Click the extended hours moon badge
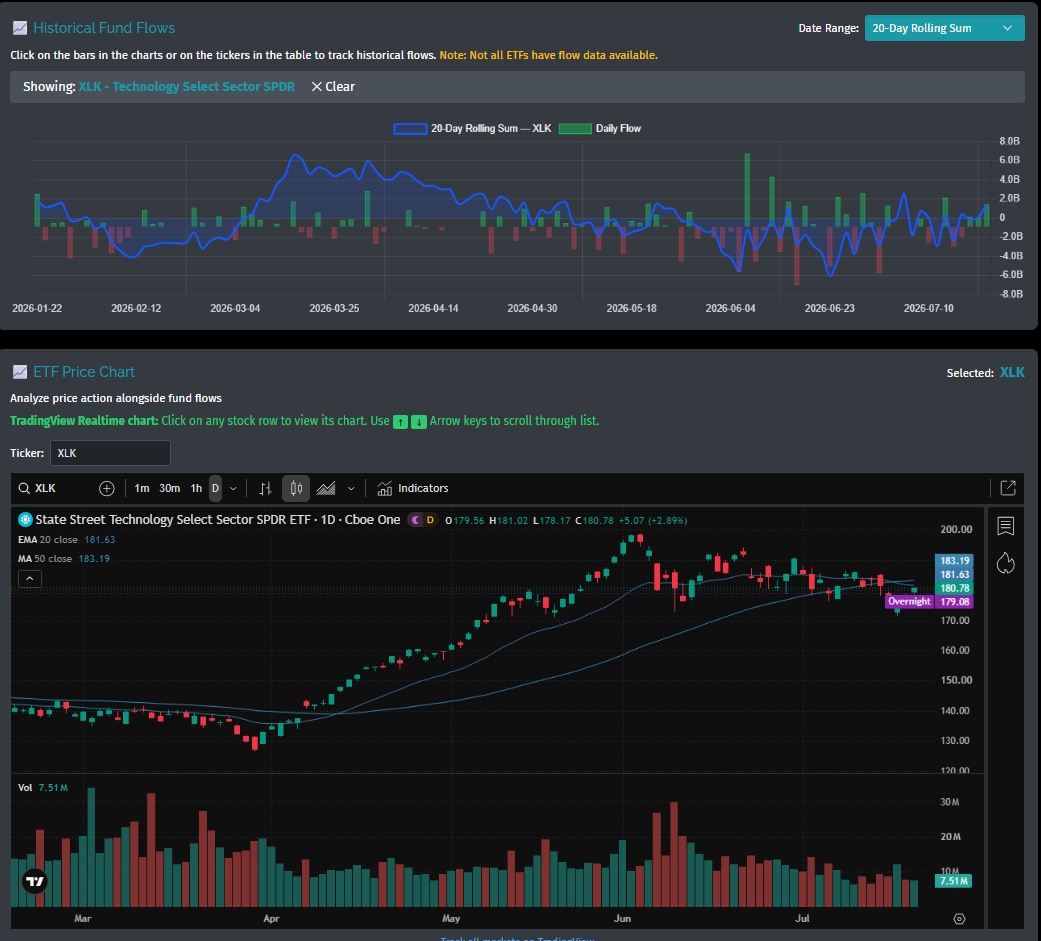Image resolution: width=1041 pixels, height=941 pixels. (416, 520)
